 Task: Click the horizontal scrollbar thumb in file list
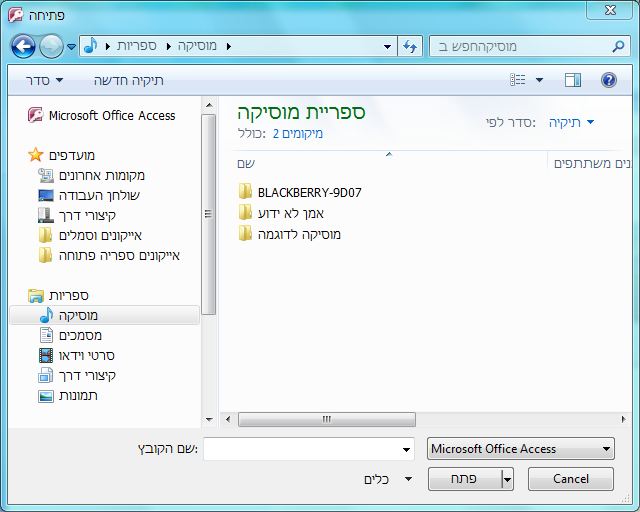[x=327, y=419]
